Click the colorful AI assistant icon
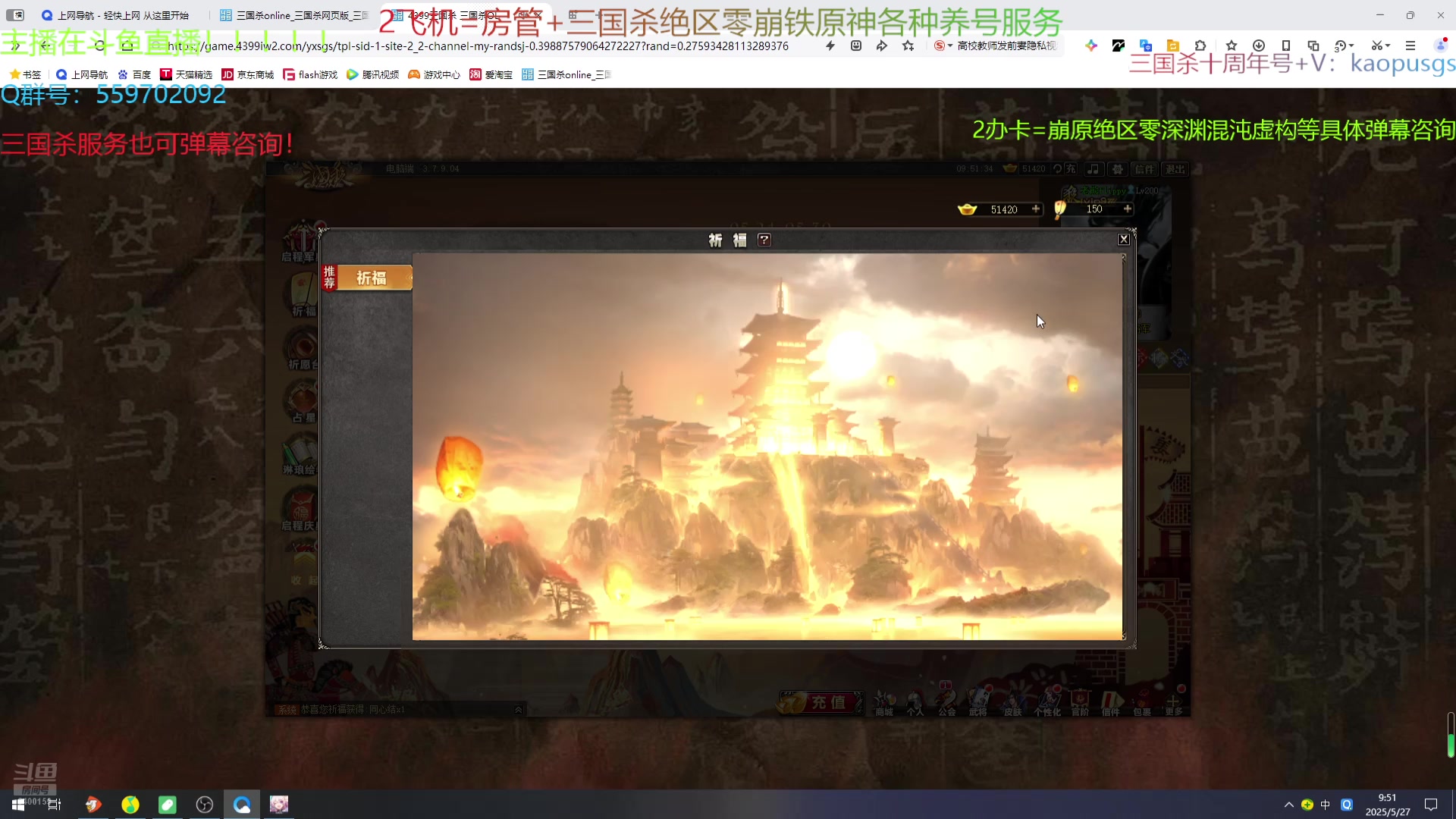 click(1090, 46)
